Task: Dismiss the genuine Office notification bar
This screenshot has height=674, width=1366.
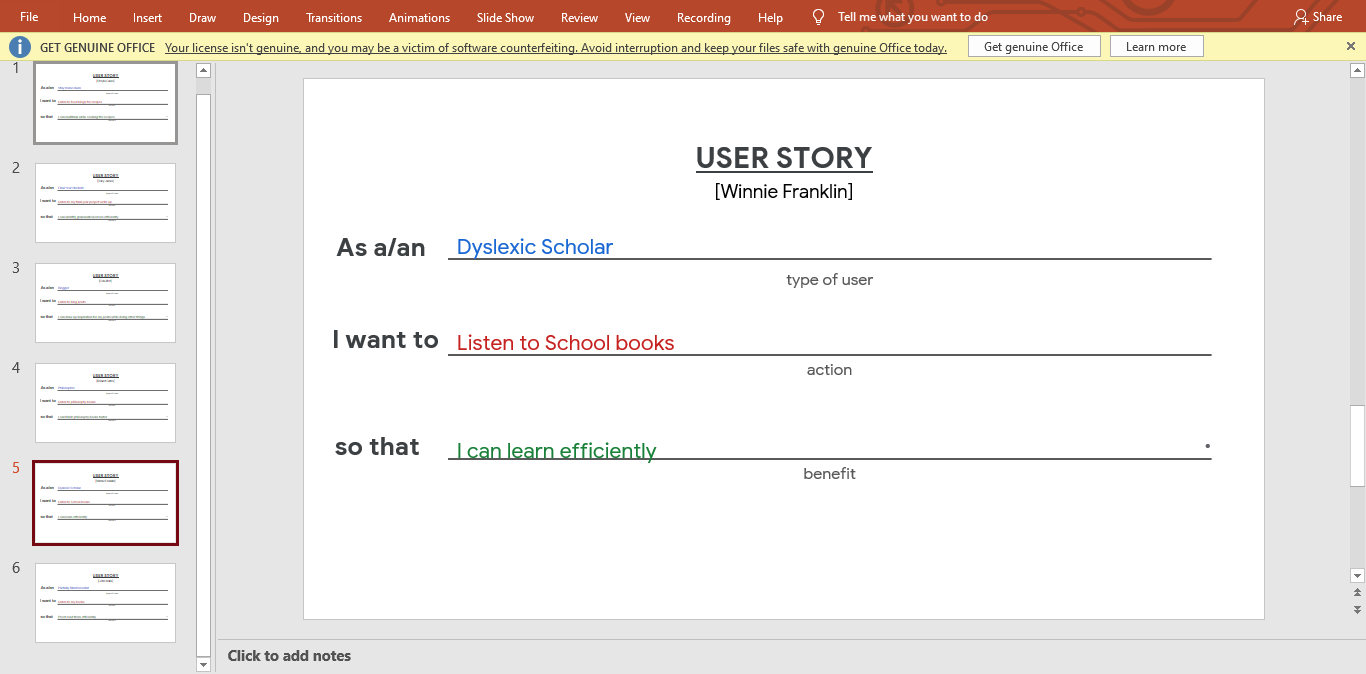Action: click(1351, 47)
